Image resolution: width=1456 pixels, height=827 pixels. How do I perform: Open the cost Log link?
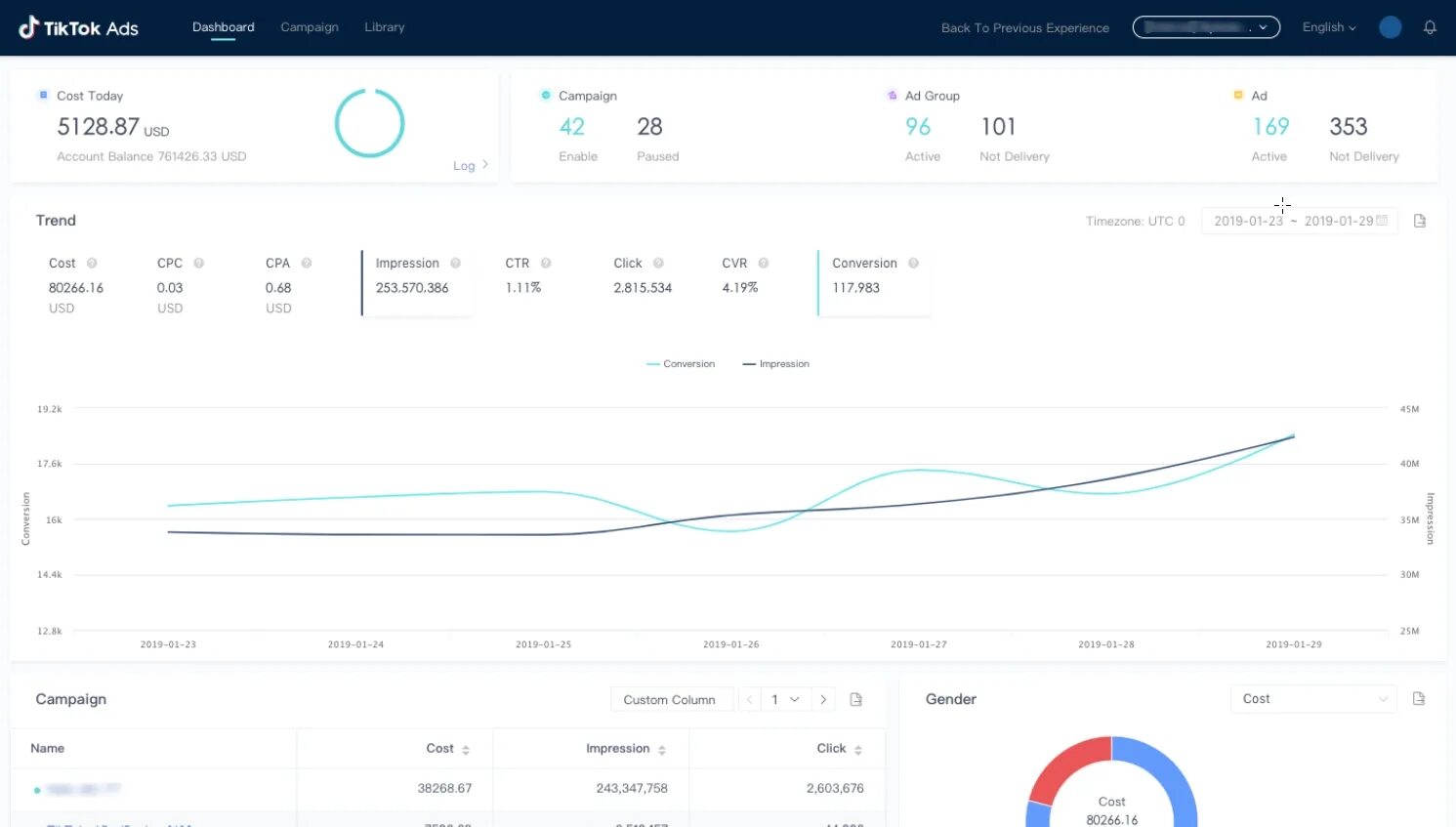(471, 165)
